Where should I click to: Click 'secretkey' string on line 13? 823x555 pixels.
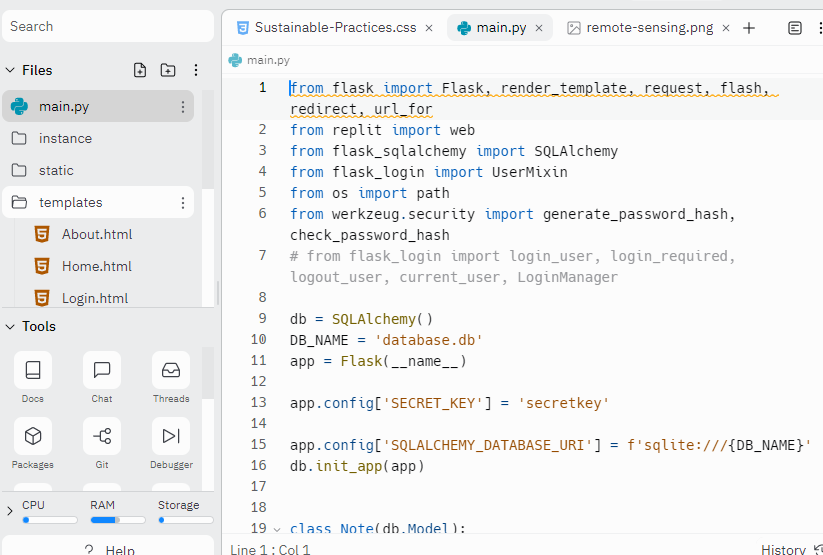[x=563, y=403]
